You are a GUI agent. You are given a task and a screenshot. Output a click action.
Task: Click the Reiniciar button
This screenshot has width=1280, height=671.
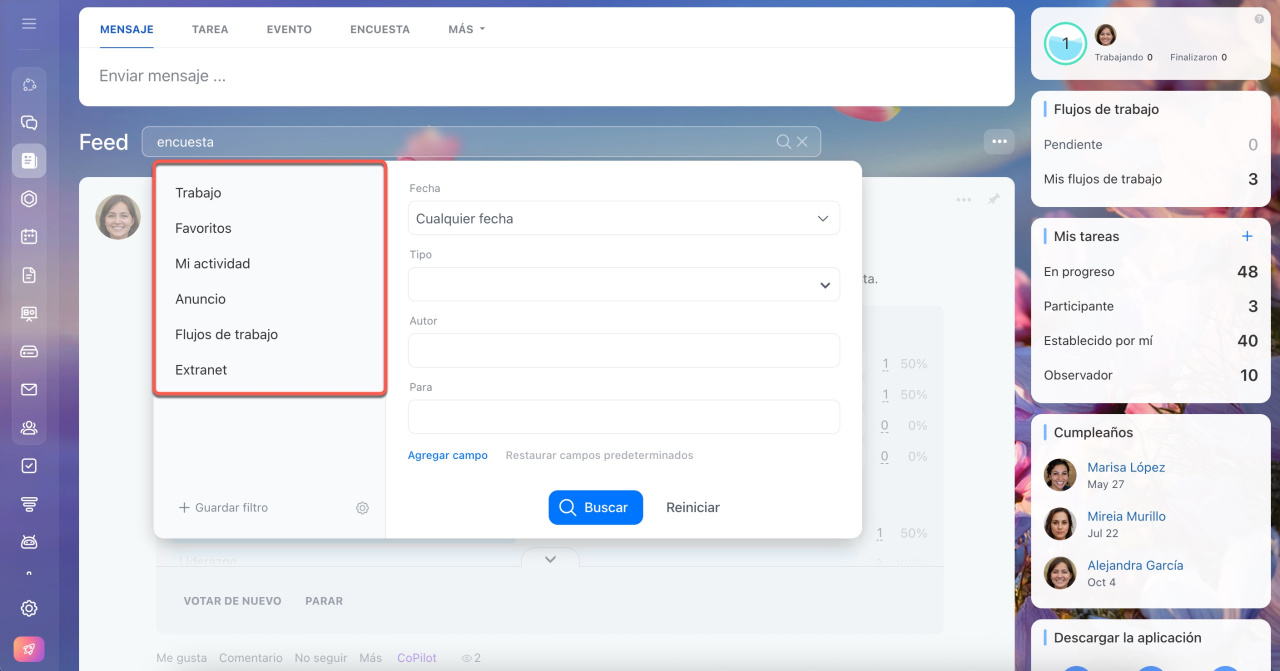(692, 508)
